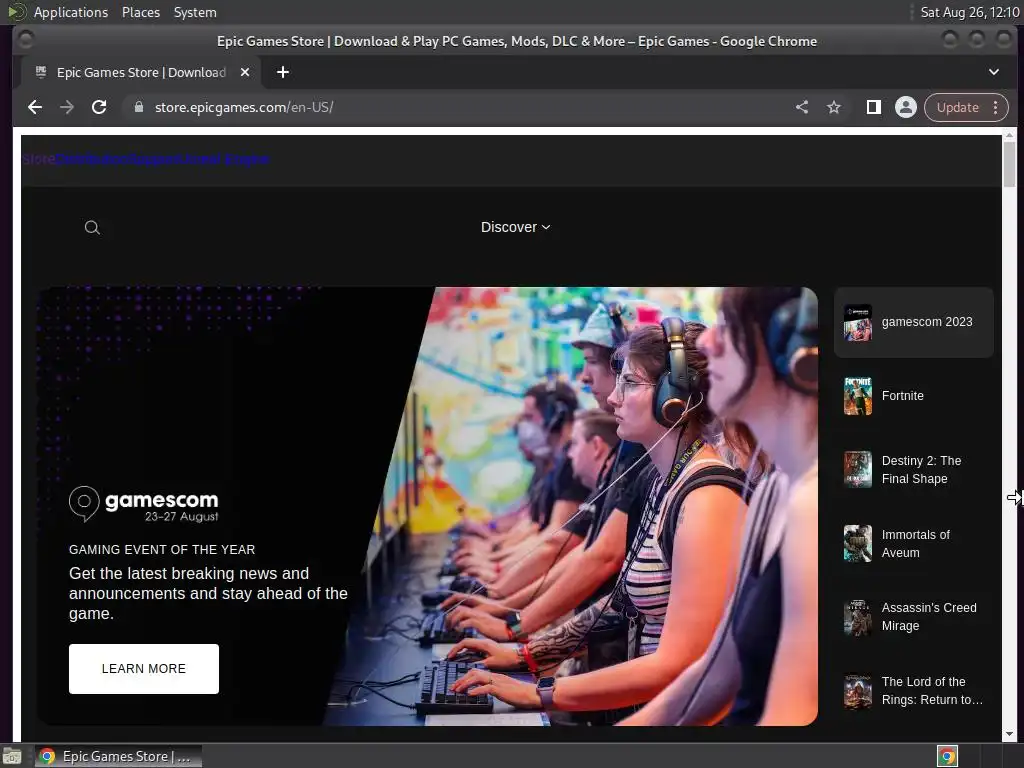Image resolution: width=1024 pixels, height=768 pixels.
Task: Select gamescom 2023 in the carousel list
Action: (x=914, y=322)
